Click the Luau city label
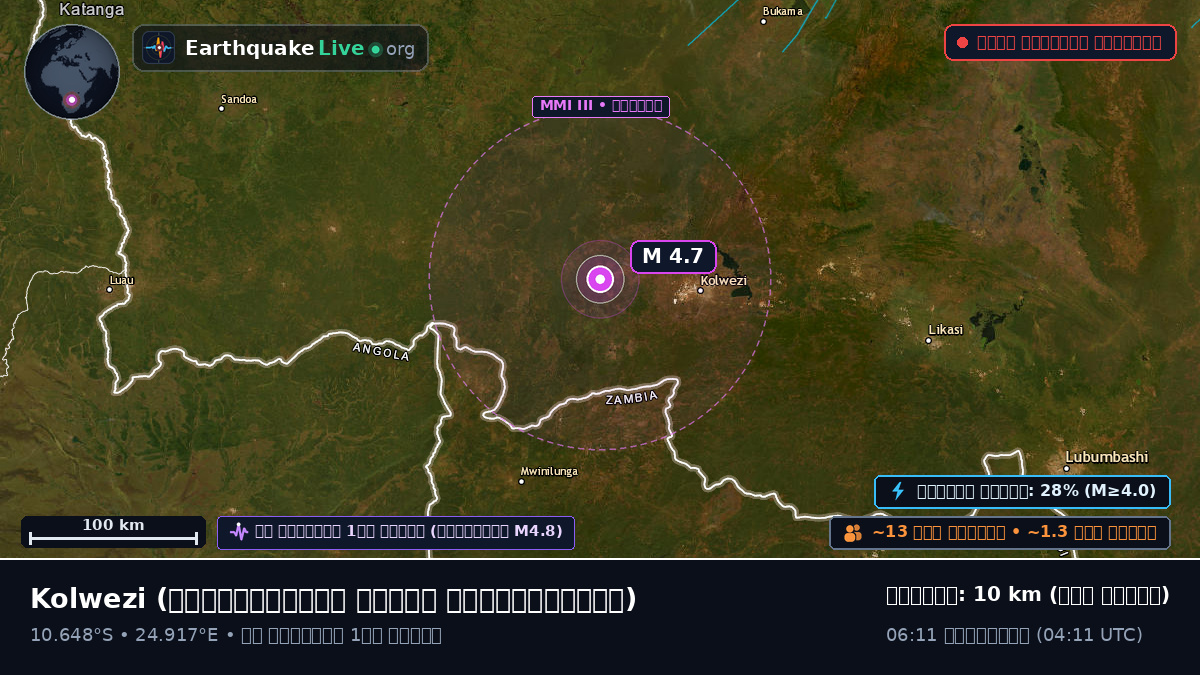The width and height of the screenshot is (1200, 675). coord(121,280)
